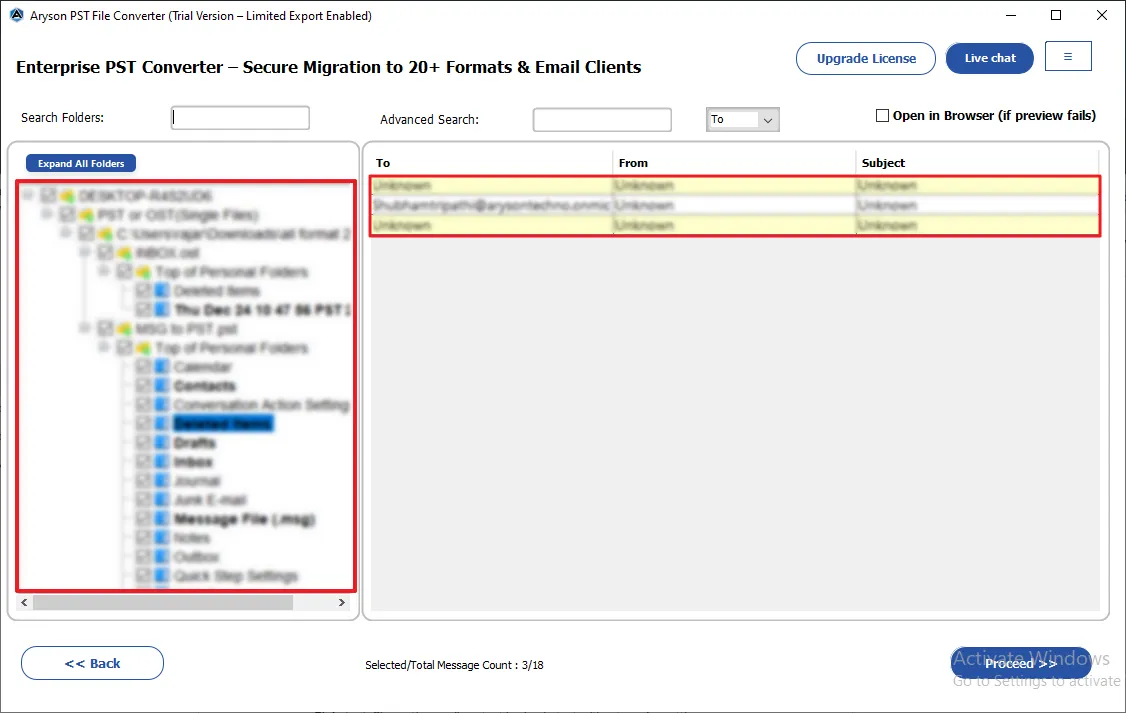Click the blue icon beside Notes folder
This screenshot has height=713, width=1126.
click(162, 538)
